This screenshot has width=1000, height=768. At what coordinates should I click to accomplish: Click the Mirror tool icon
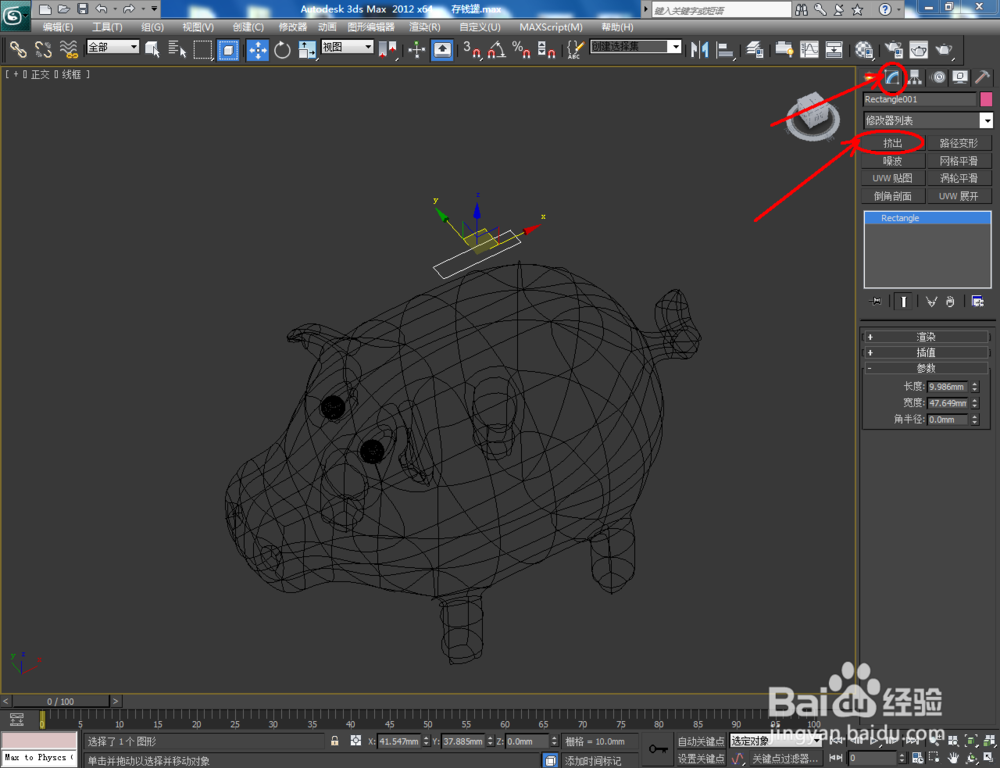[700, 49]
